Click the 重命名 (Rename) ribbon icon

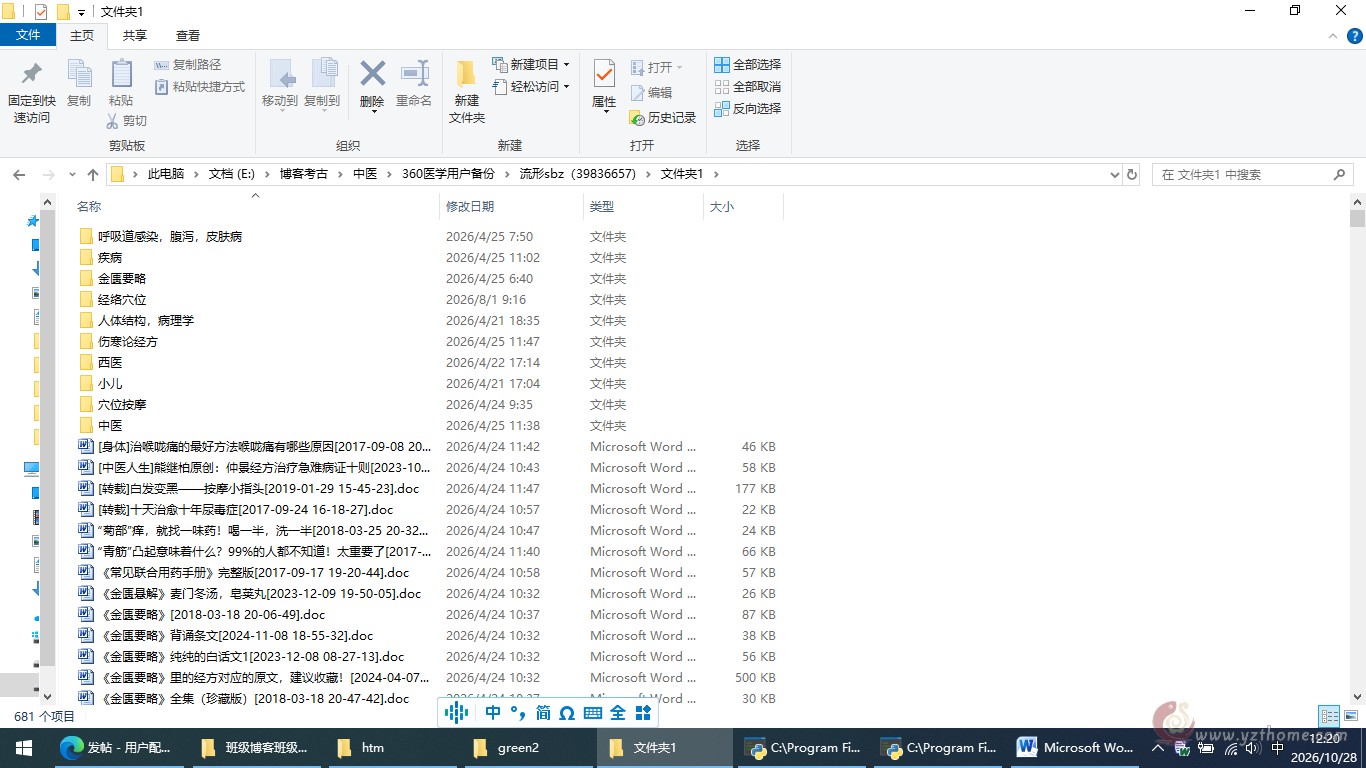[x=414, y=74]
